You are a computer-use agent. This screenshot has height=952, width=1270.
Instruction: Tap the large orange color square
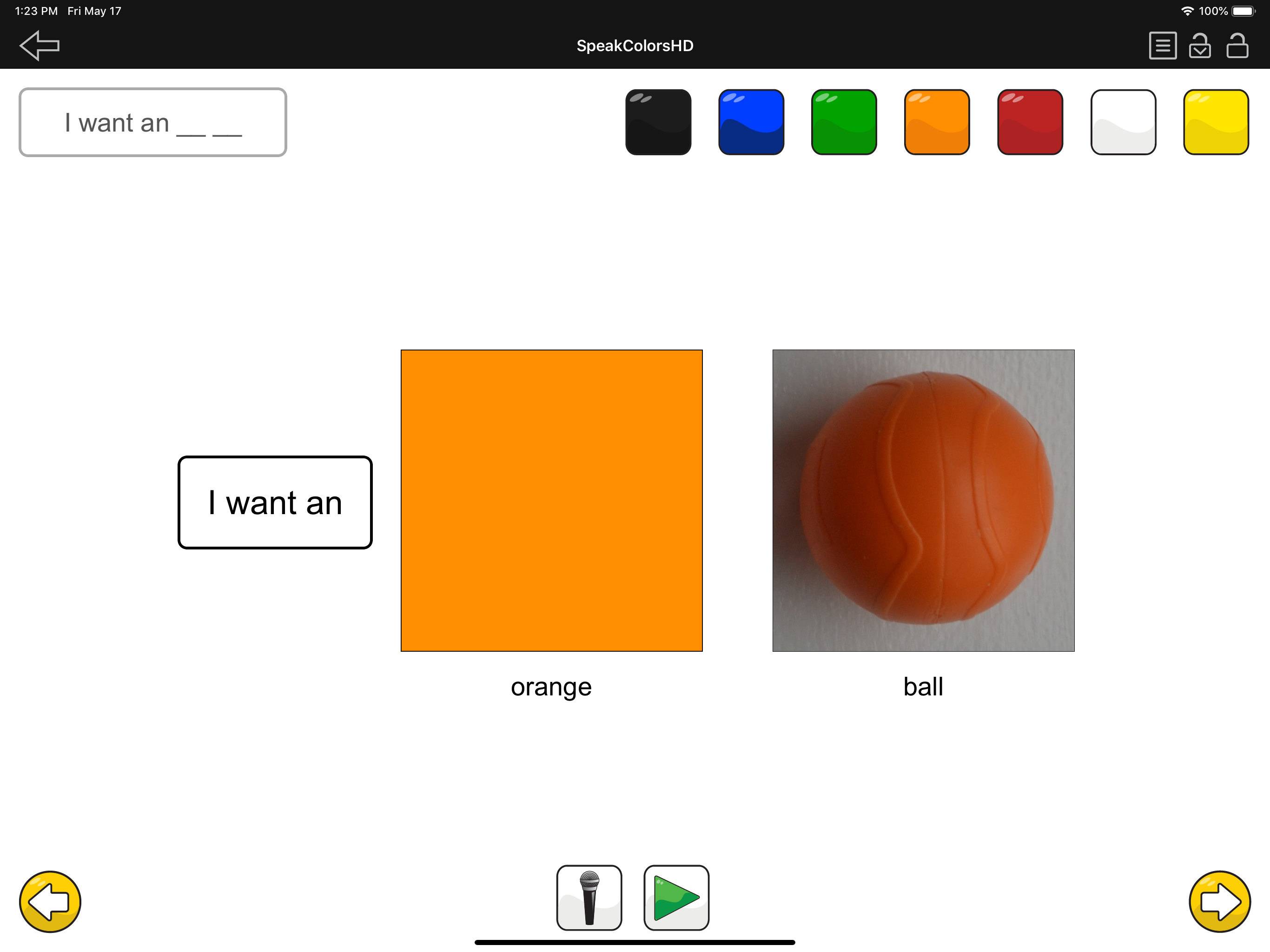(551, 500)
